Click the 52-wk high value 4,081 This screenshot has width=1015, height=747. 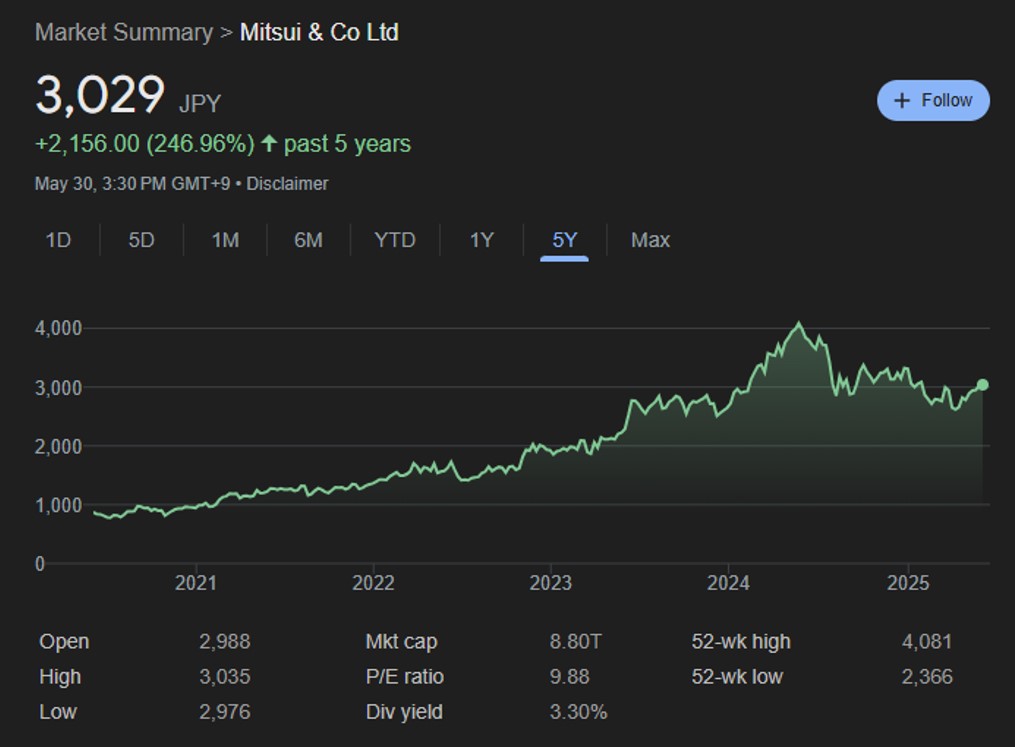click(x=927, y=641)
